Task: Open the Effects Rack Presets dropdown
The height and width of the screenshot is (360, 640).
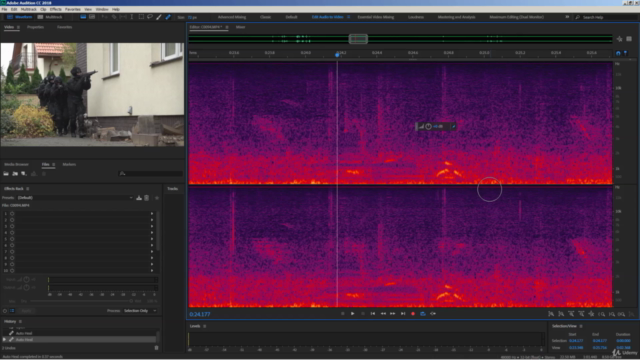Action: click(x=75, y=198)
